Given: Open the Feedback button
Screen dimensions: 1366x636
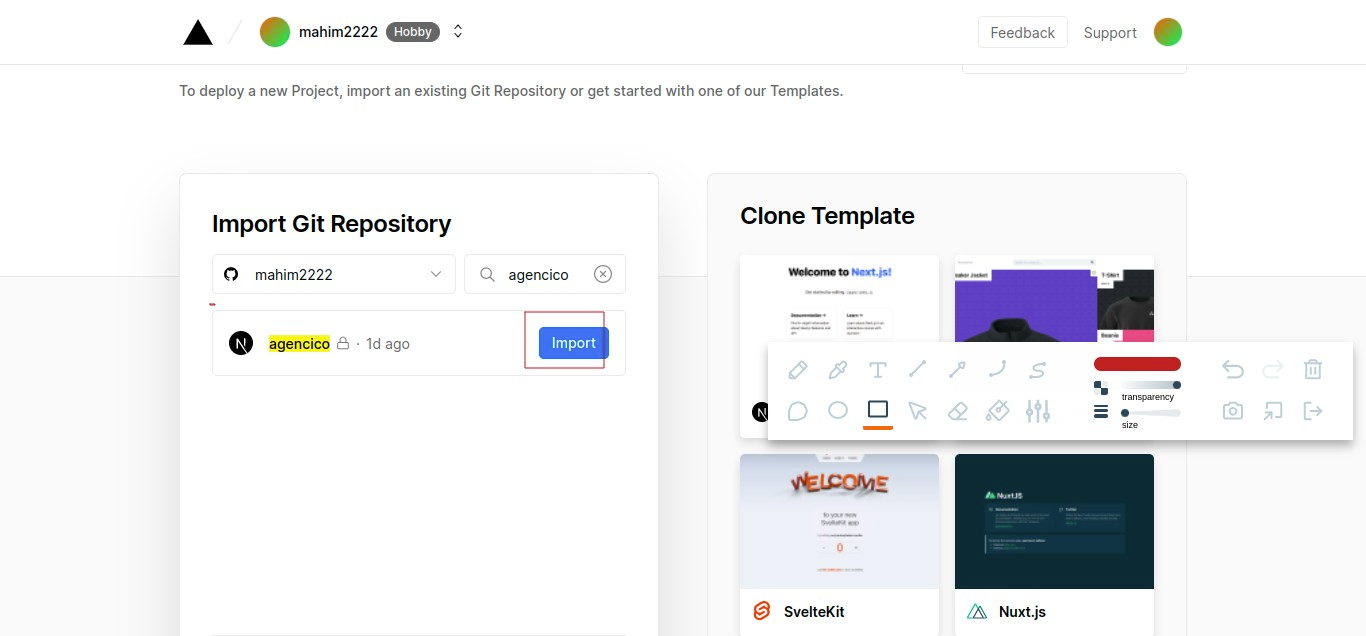Looking at the screenshot, I should coord(1023,32).
